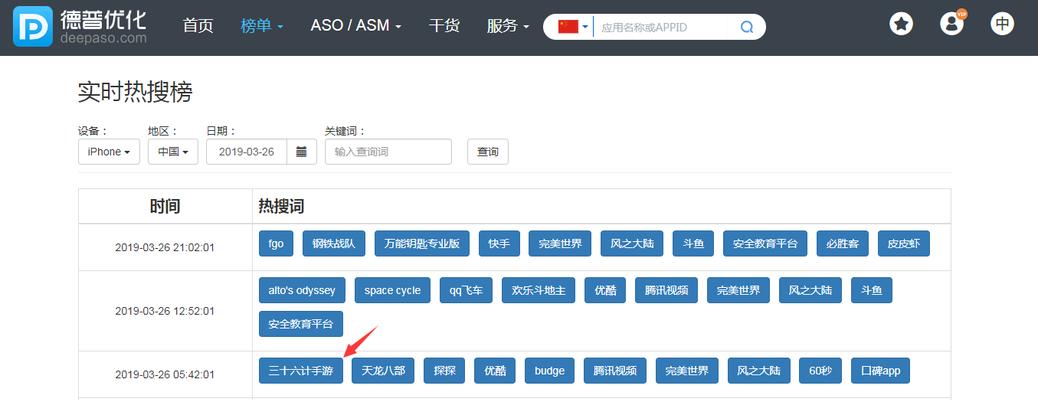
Task: Click the fgo hot search tag
Action: 276,244
